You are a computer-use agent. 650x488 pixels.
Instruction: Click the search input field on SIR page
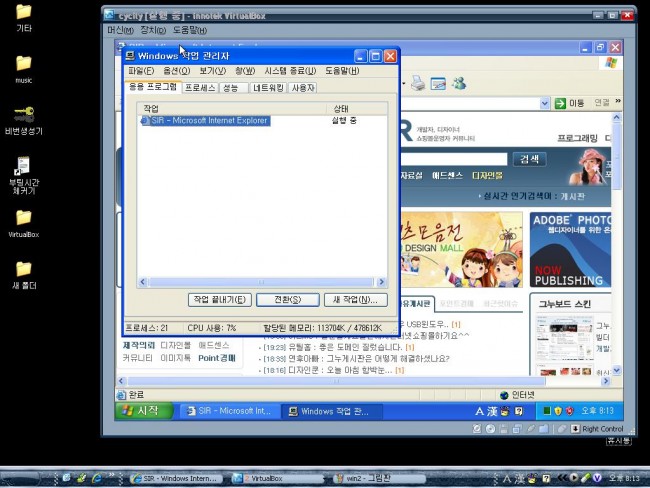tap(454, 160)
